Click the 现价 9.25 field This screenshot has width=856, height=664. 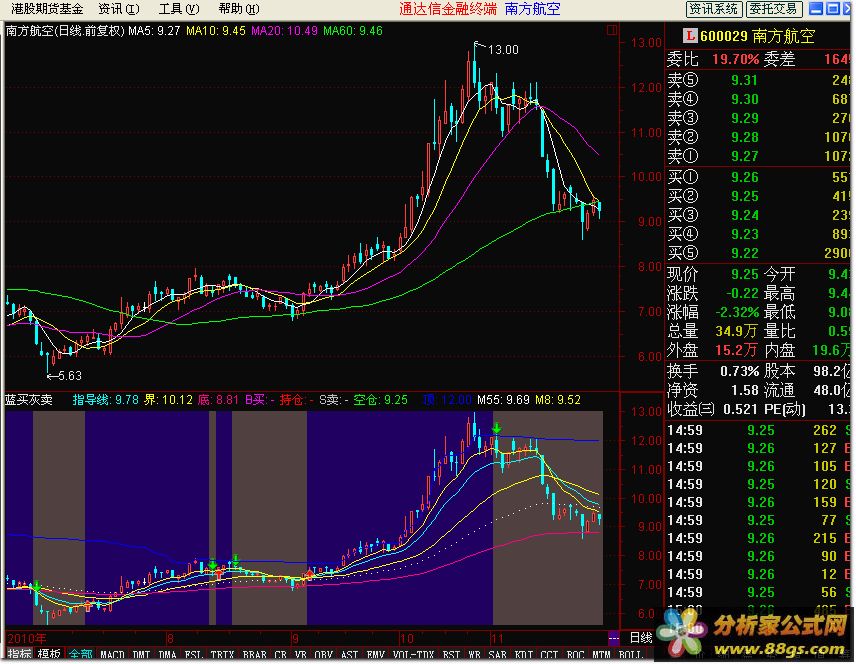tap(713, 274)
